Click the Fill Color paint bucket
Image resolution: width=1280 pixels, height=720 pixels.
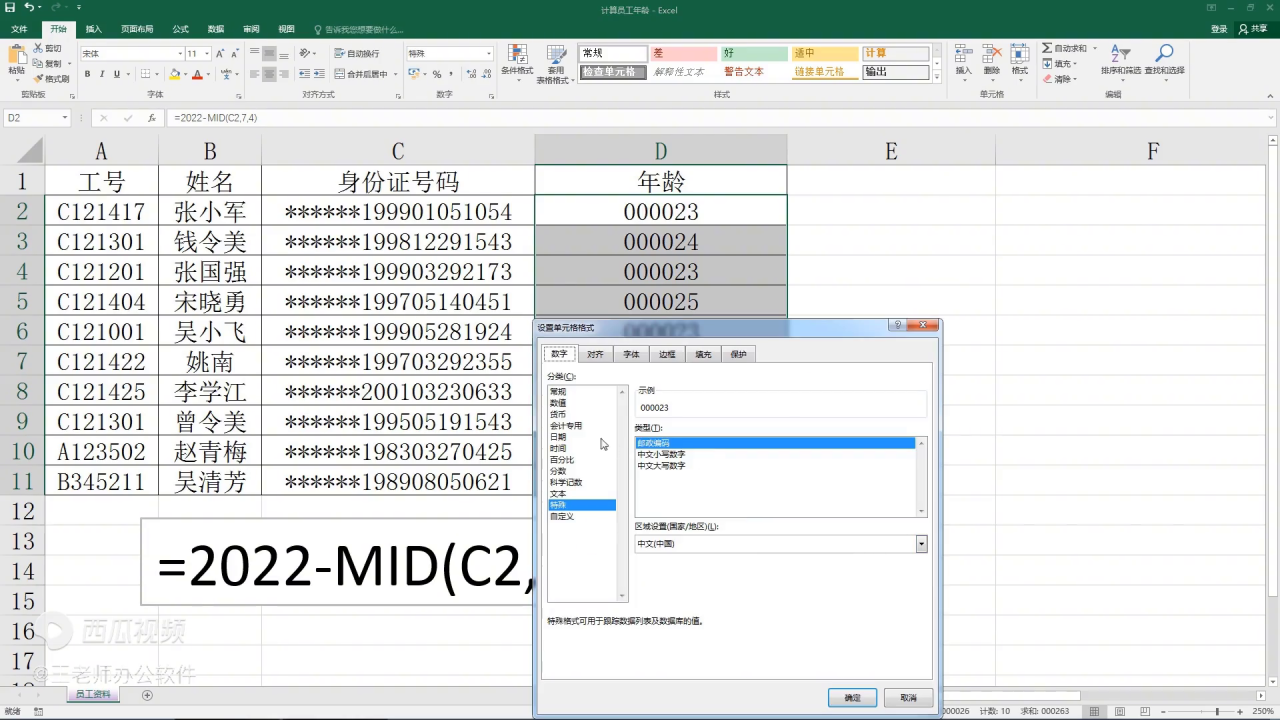(x=175, y=74)
